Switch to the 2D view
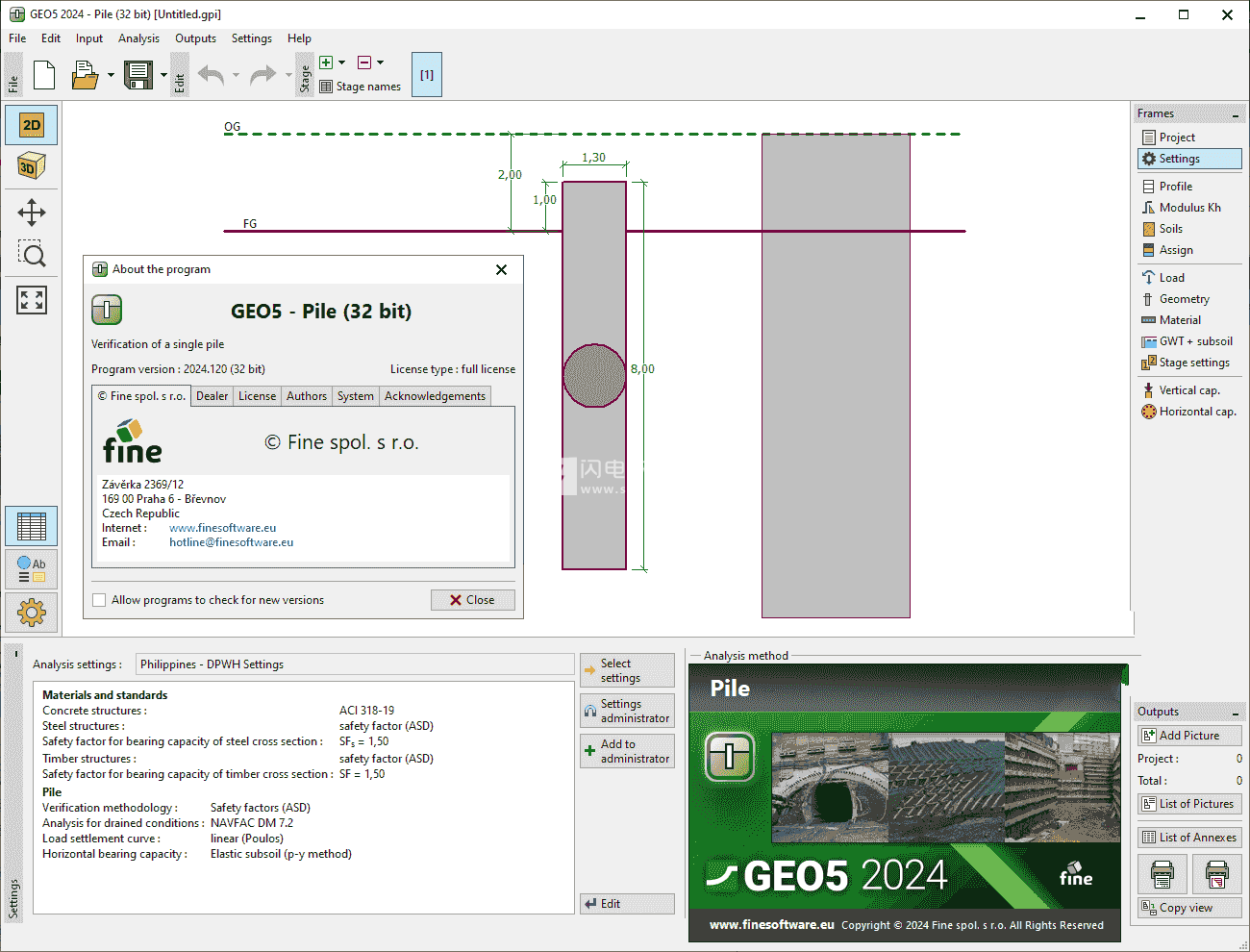 32,125
